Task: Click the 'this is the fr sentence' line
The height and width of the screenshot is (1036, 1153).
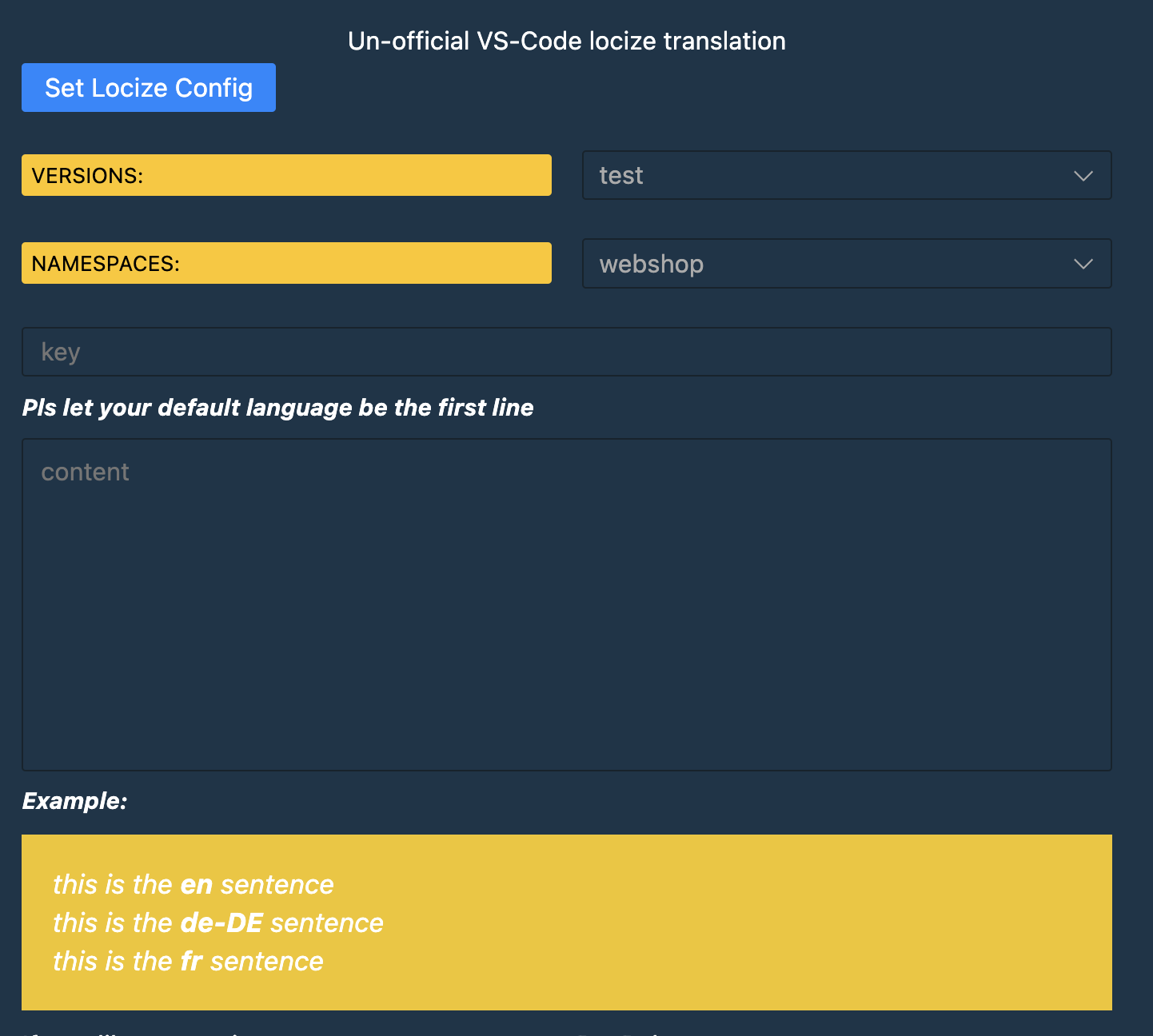Action: coord(188,962)
